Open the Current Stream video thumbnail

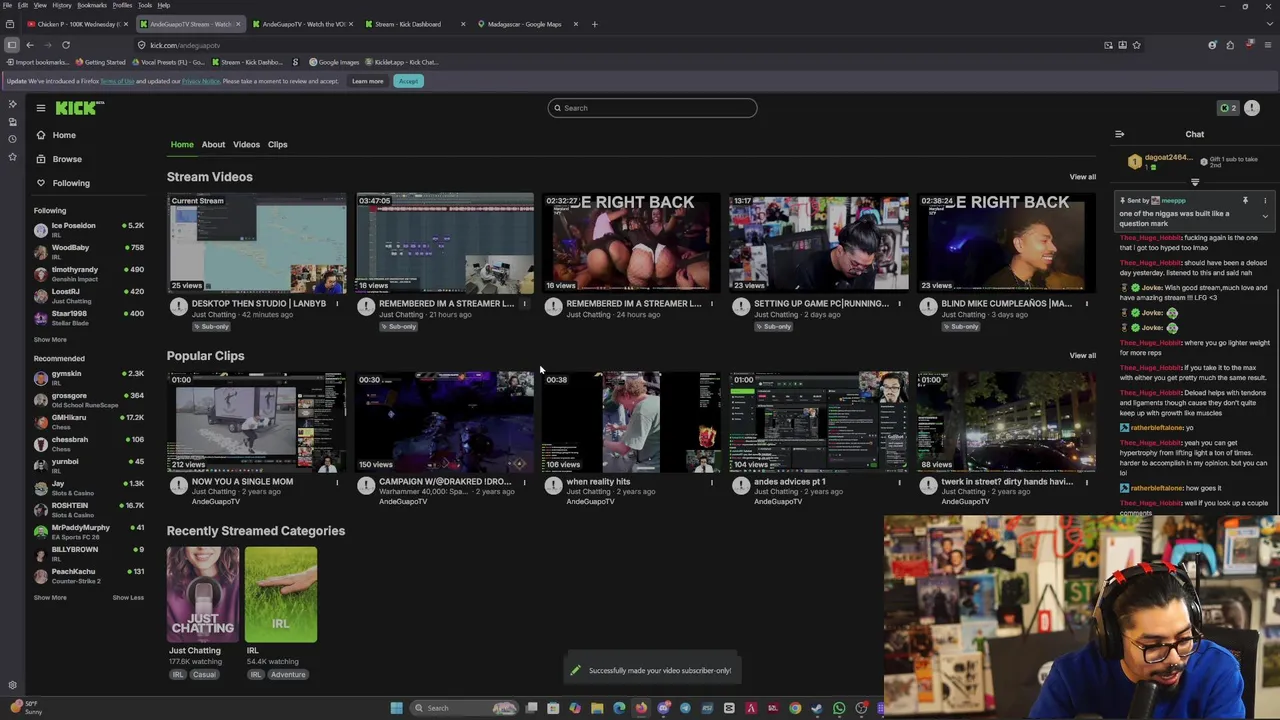click(x=257, y=243)
